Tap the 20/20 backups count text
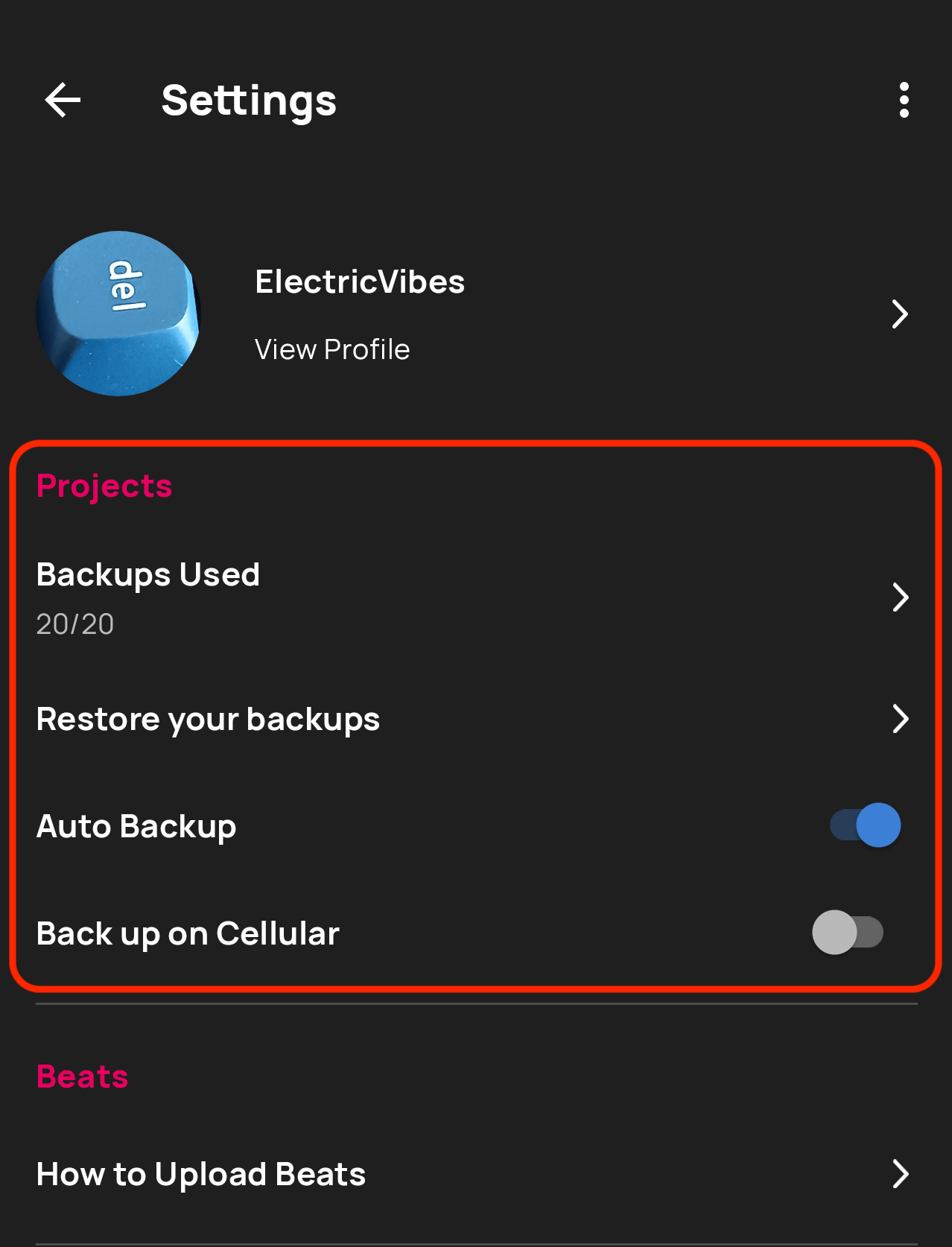This screenshot has width=952, height=1247. pos(75,624)
